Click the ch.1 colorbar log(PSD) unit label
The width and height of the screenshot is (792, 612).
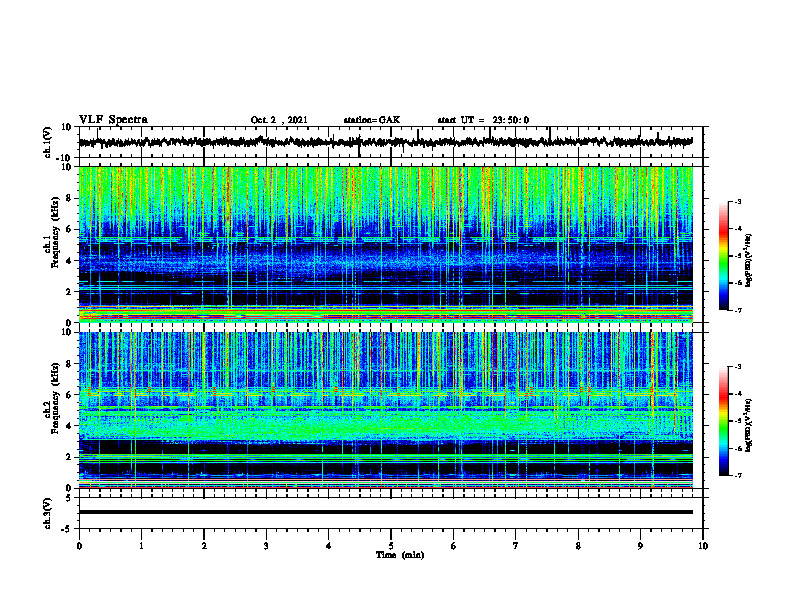[x=749, y=261]
